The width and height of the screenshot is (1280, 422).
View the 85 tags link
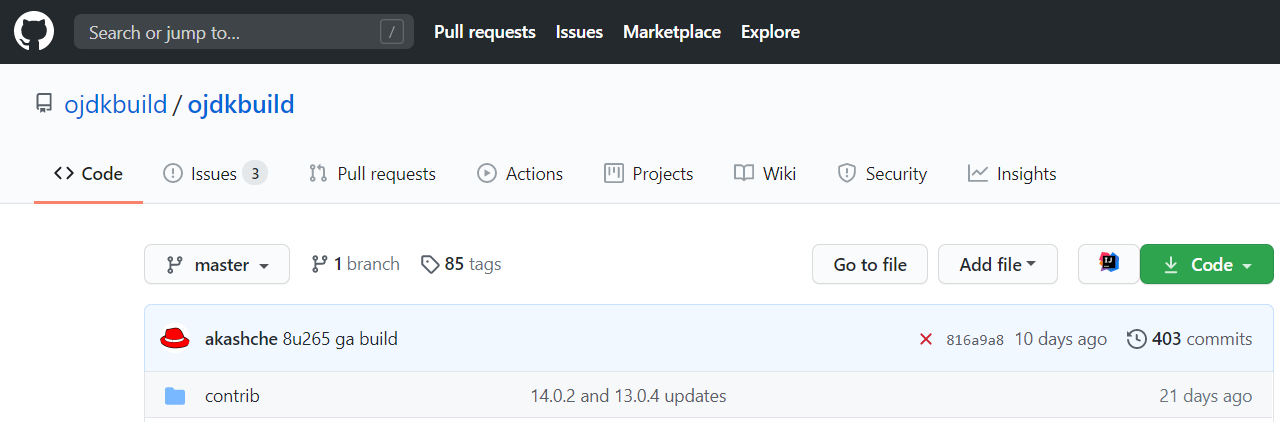coord(461,264)
